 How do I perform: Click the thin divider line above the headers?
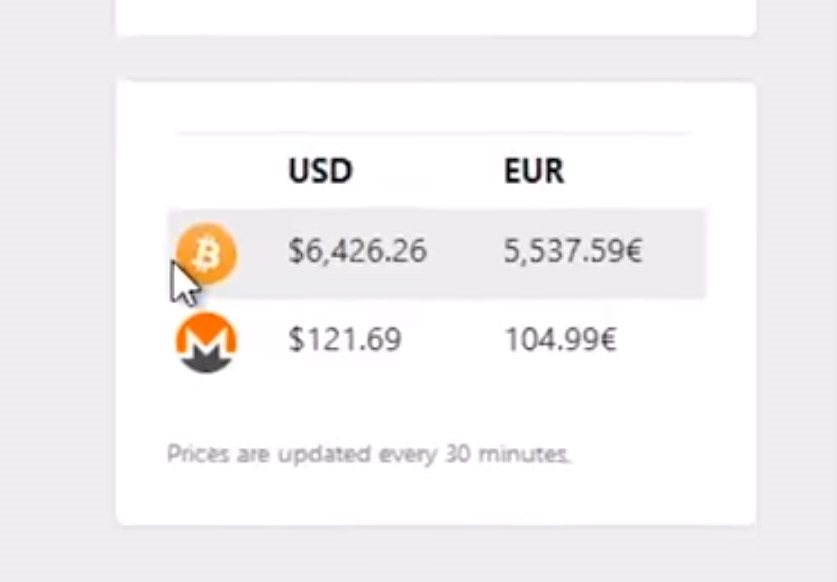coord(432,133)
